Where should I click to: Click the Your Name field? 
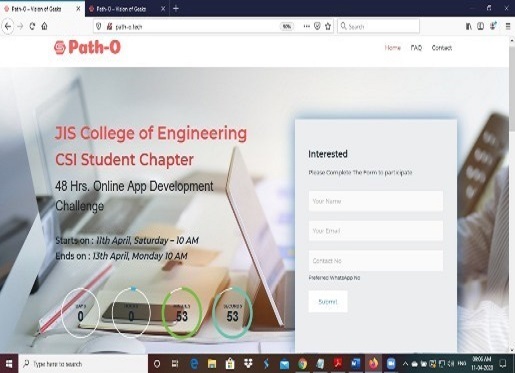376,201
